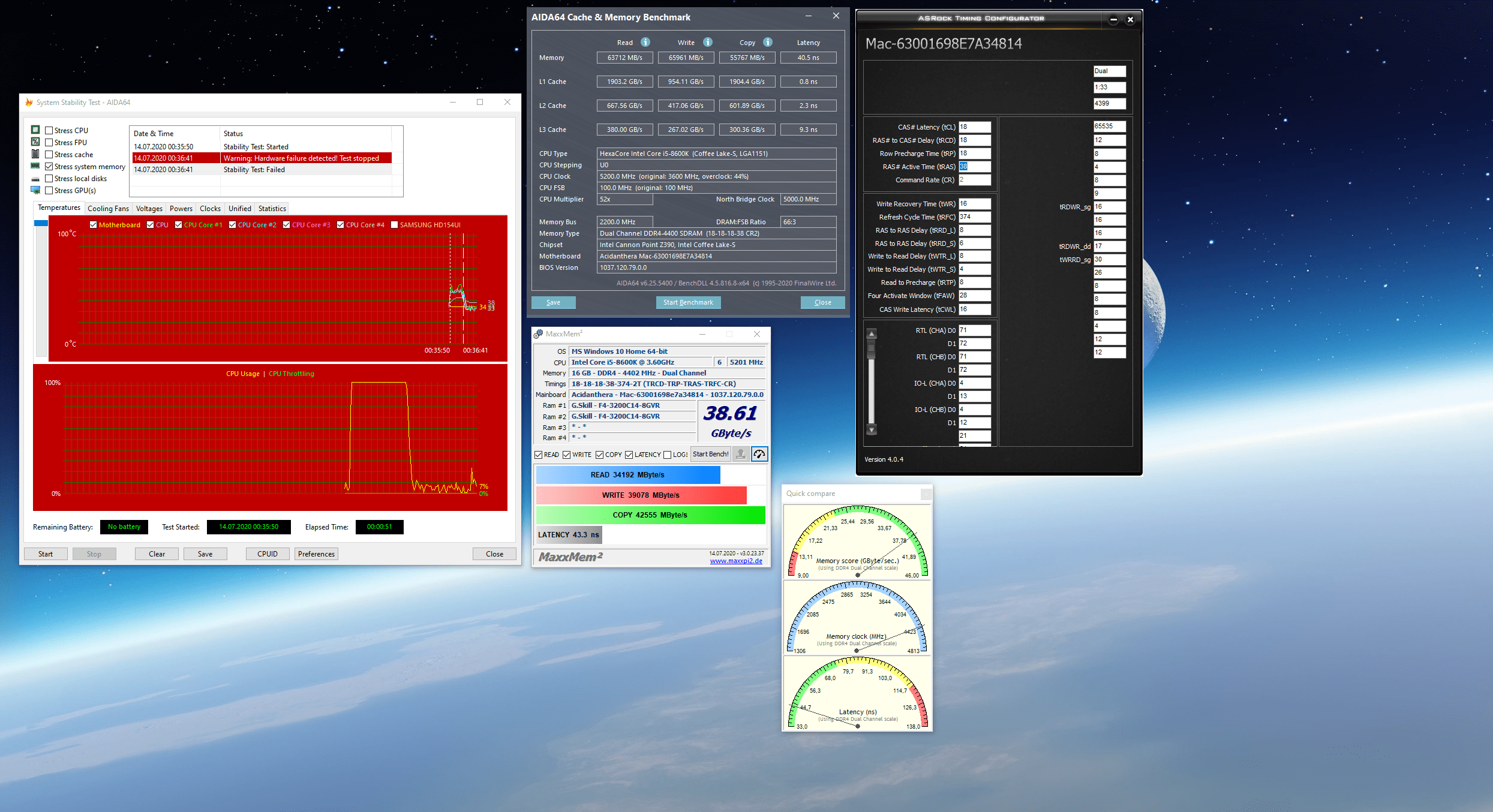1493x812 pixels.
Task: Click the ASRock Timing Configurator minimize icon
Action: [1113, 19]
